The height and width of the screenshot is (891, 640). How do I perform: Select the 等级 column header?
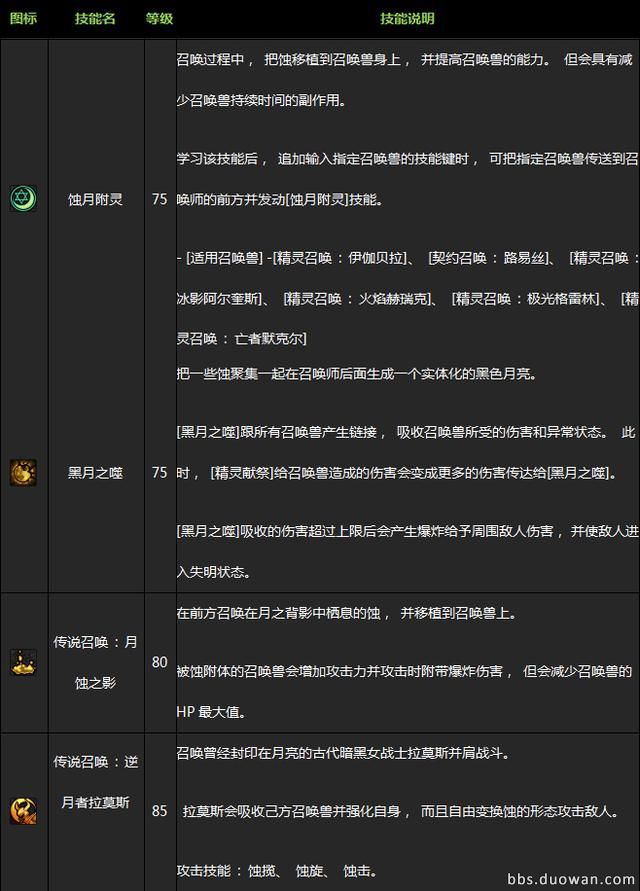tap(159, 19)
